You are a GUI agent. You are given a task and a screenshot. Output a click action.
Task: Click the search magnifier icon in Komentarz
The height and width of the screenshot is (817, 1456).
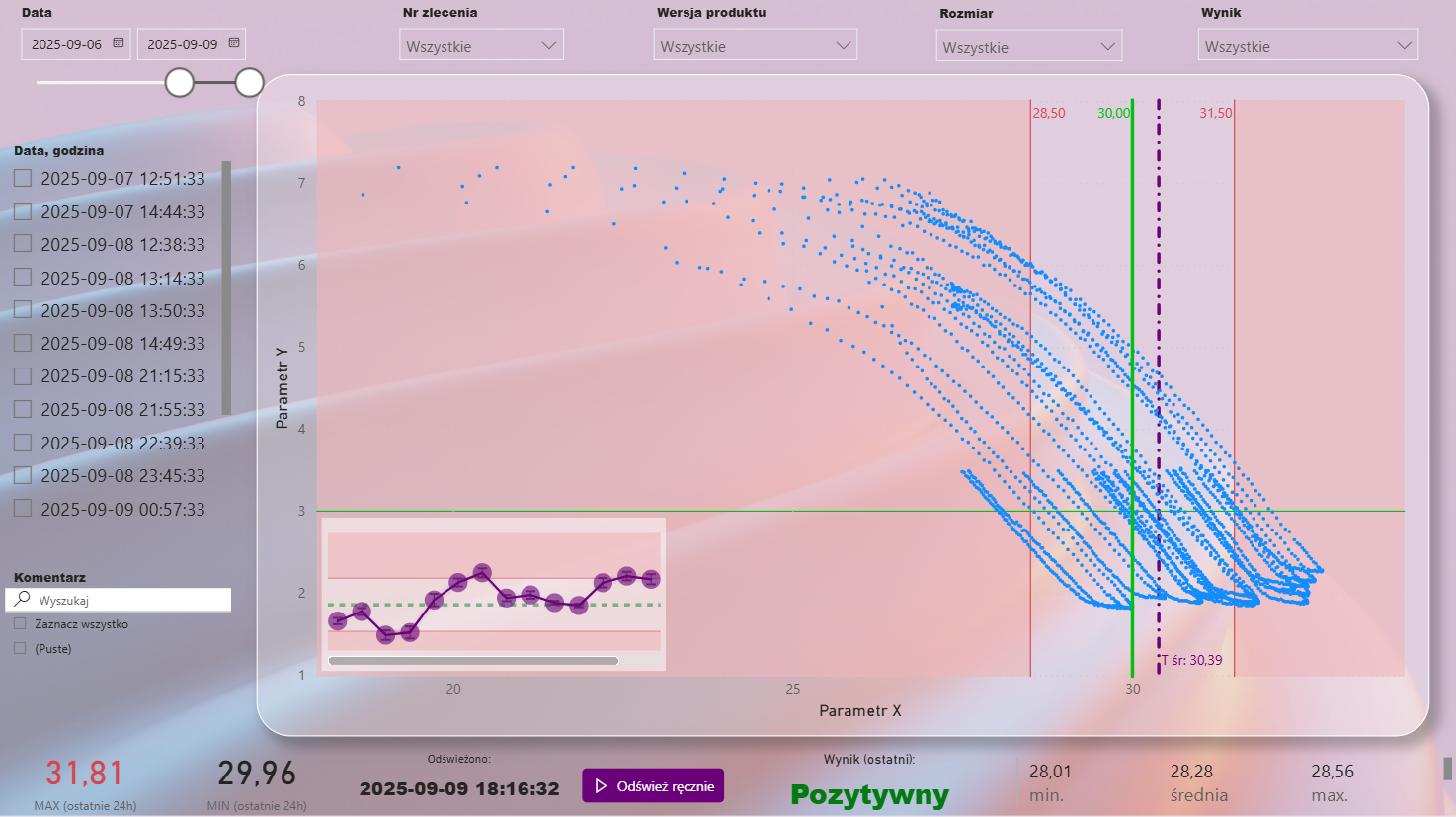[x=23, y=599]
